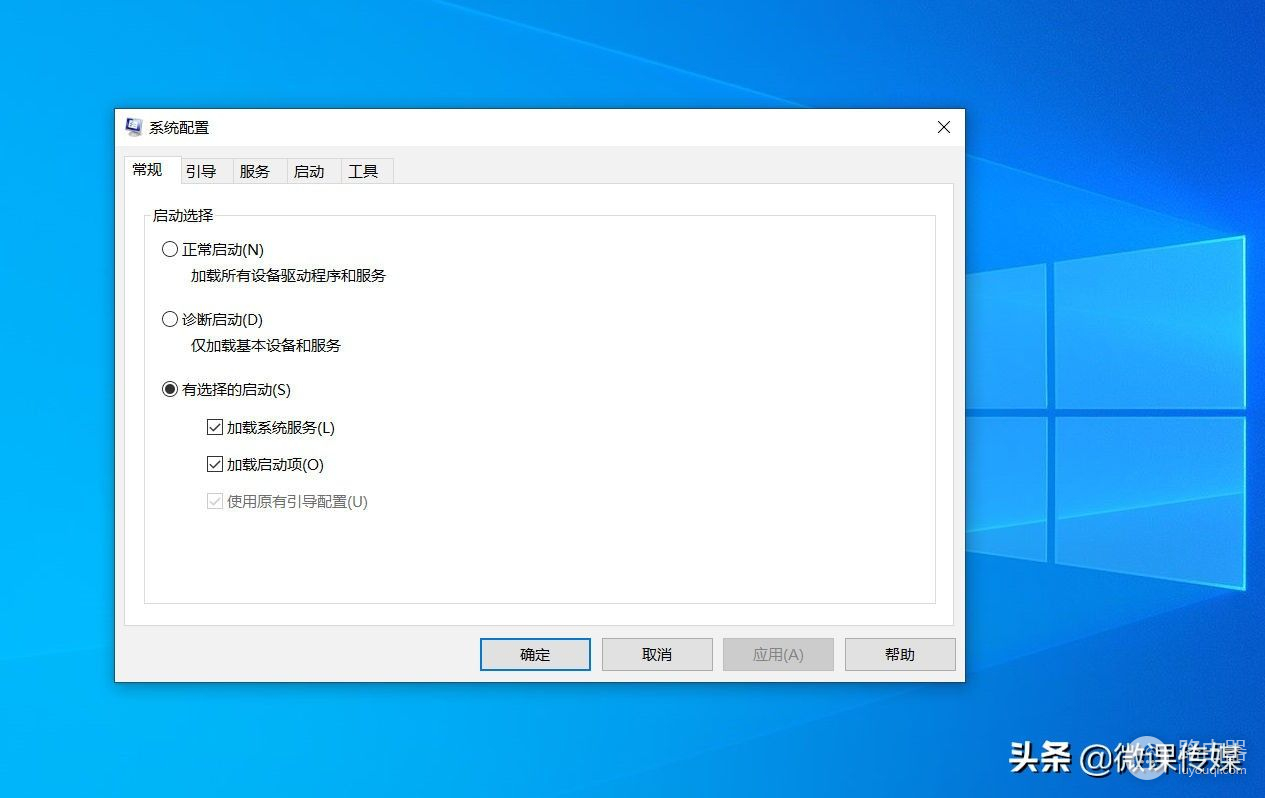Choose 有选择的启动(S) radio option
1265x798 pixels.
(170, 389)
